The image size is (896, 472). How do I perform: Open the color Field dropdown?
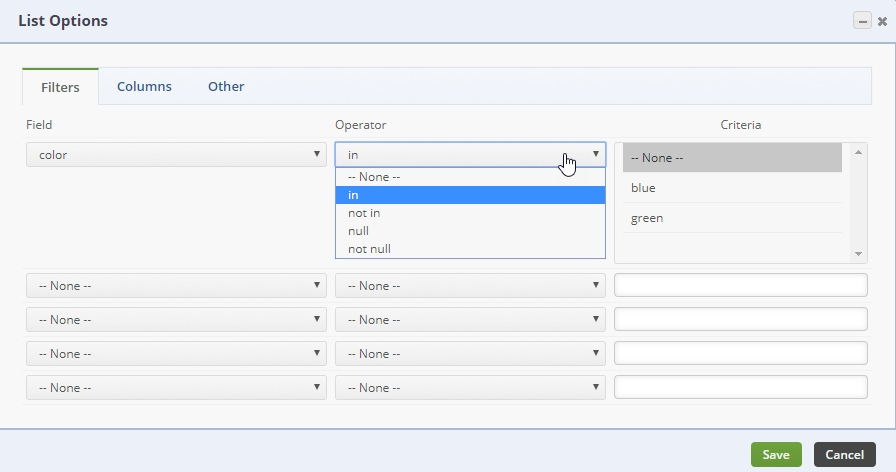pos(176,155)
